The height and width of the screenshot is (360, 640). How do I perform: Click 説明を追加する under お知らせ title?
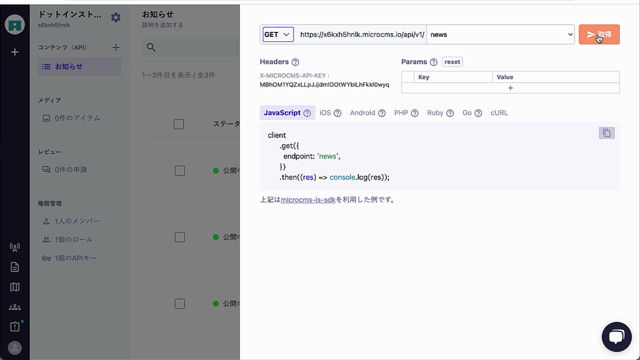(x=162, y=25)
